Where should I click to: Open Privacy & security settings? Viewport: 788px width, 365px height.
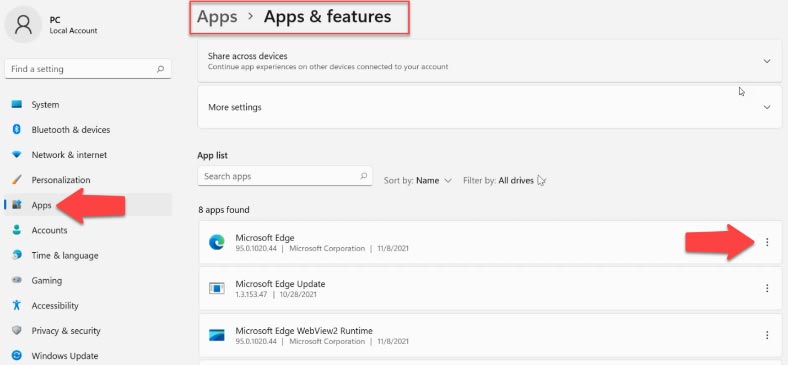[x=66, y=331]
